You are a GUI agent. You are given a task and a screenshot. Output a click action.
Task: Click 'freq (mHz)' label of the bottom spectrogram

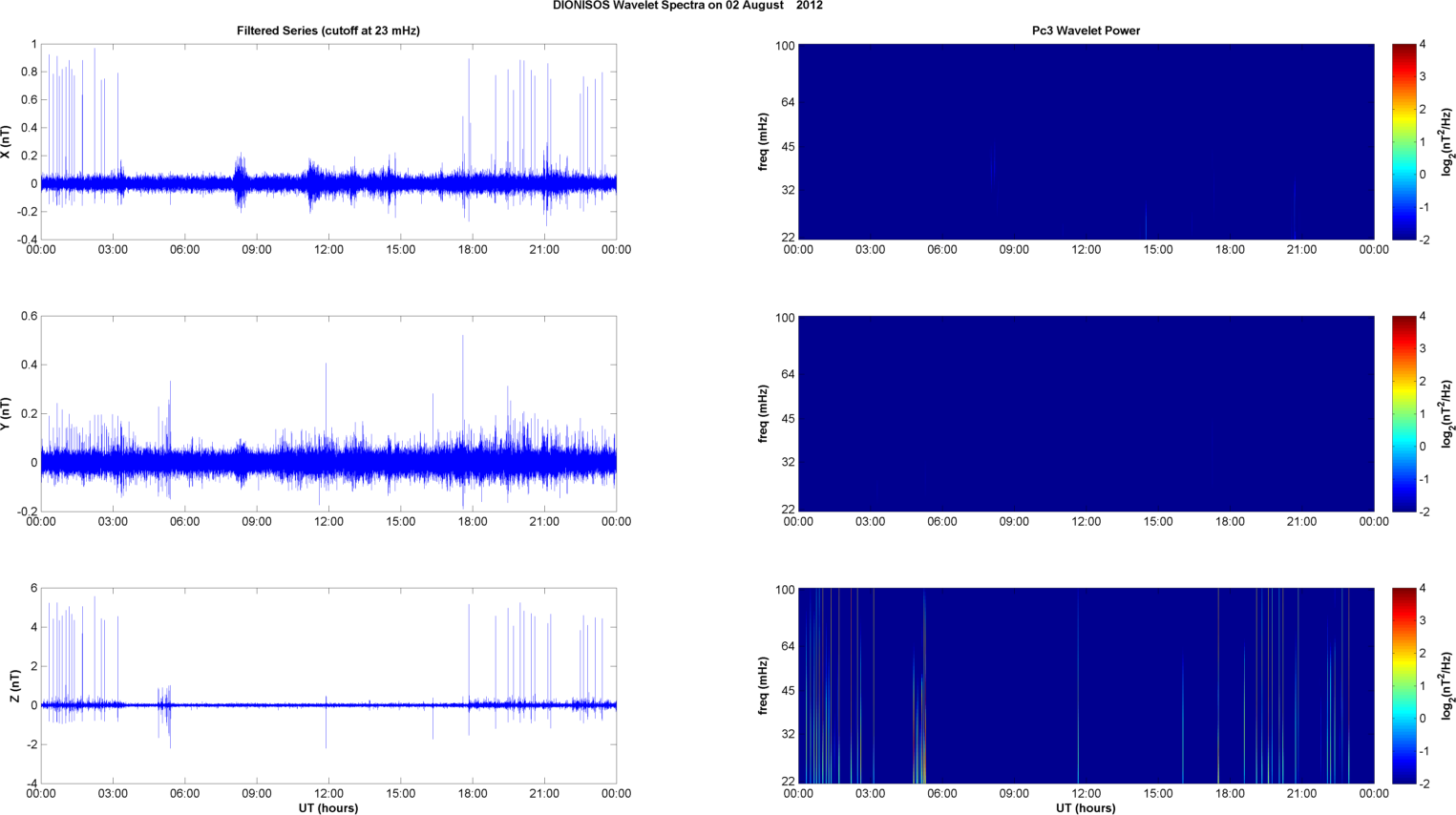coord(764,686)
